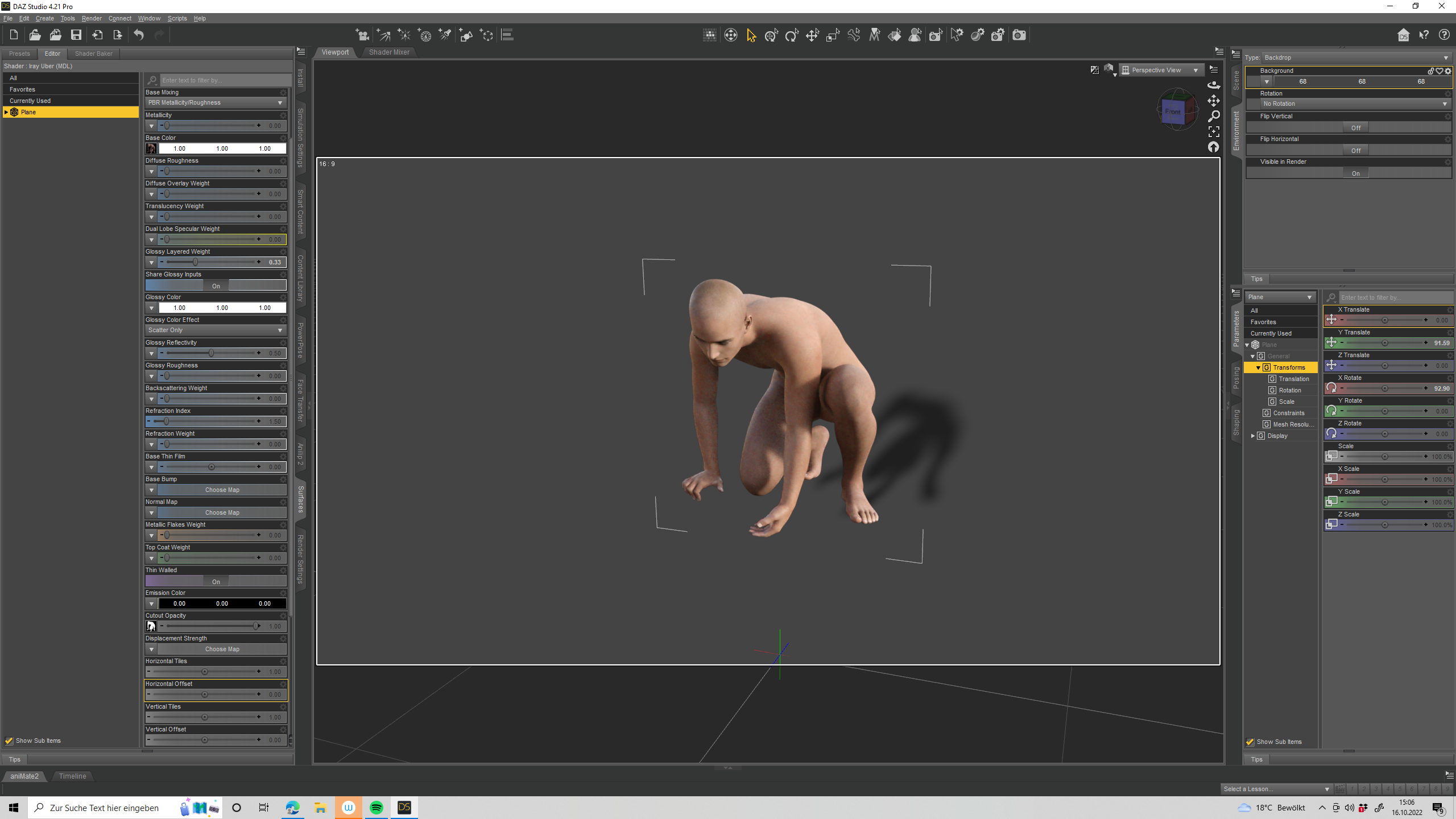This screenshot has height=819, width=1456.
Task: Click Choose Map under Normal Map
Action: (x=222, y=512)
